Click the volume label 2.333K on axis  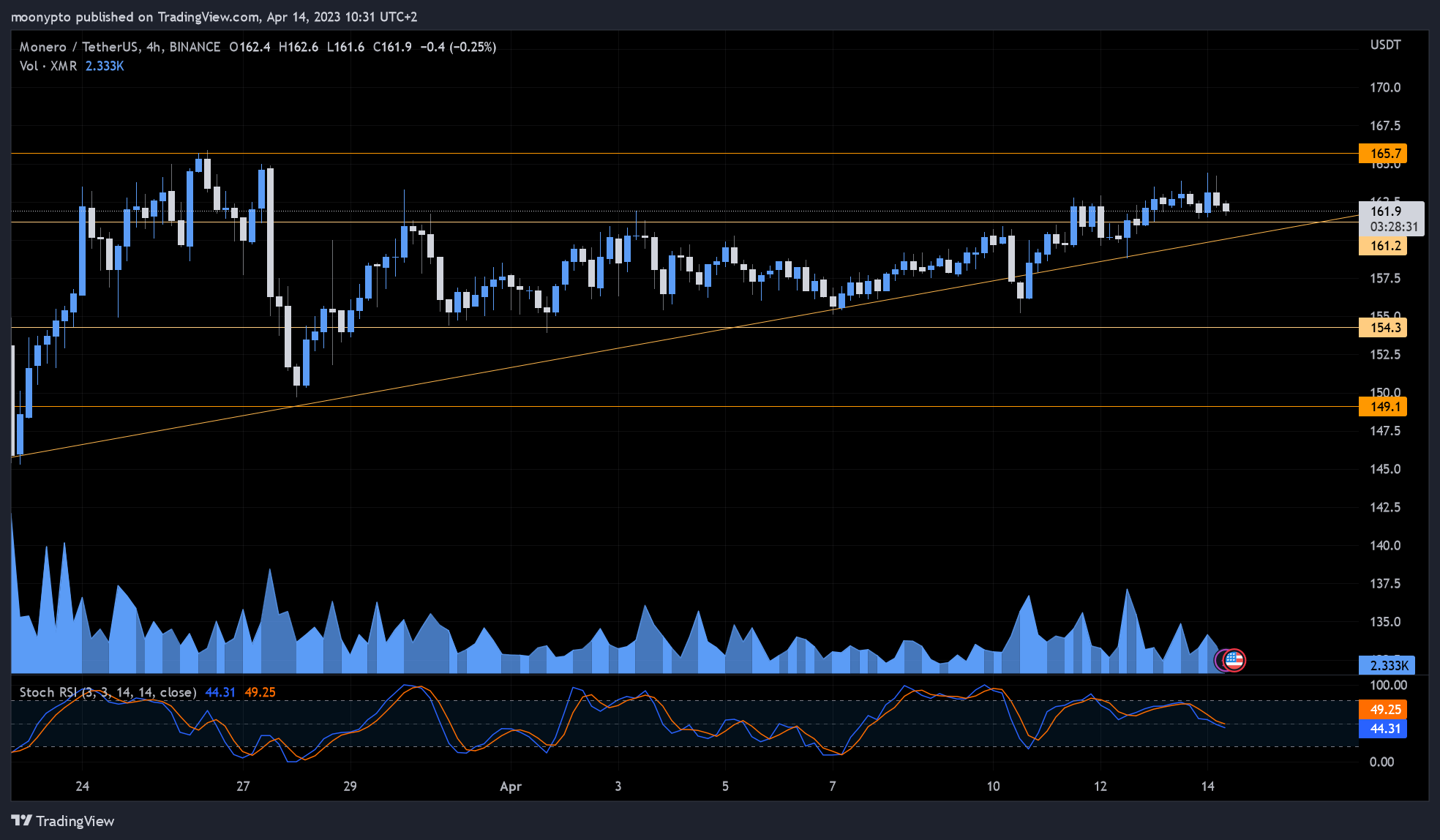pos(1387,665)
